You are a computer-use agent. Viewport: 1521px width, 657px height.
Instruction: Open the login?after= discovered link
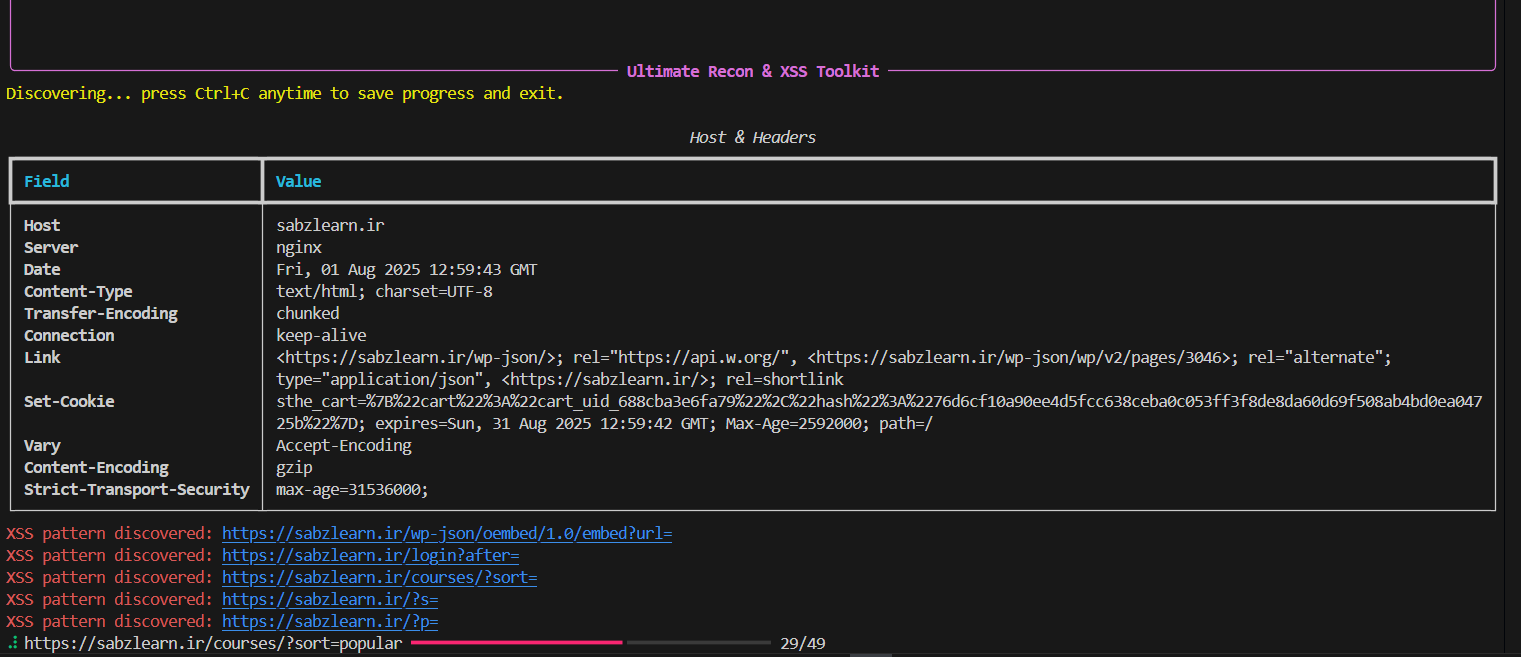tap(371, 556)
